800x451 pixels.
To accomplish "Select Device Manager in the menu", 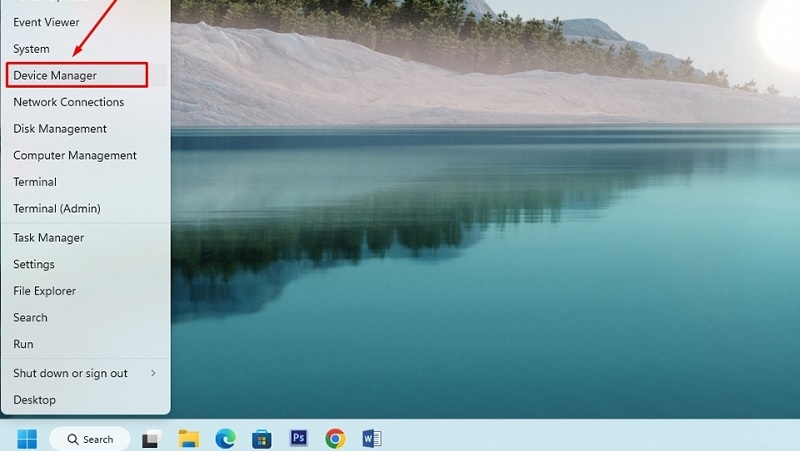I will tap(86, 76).
